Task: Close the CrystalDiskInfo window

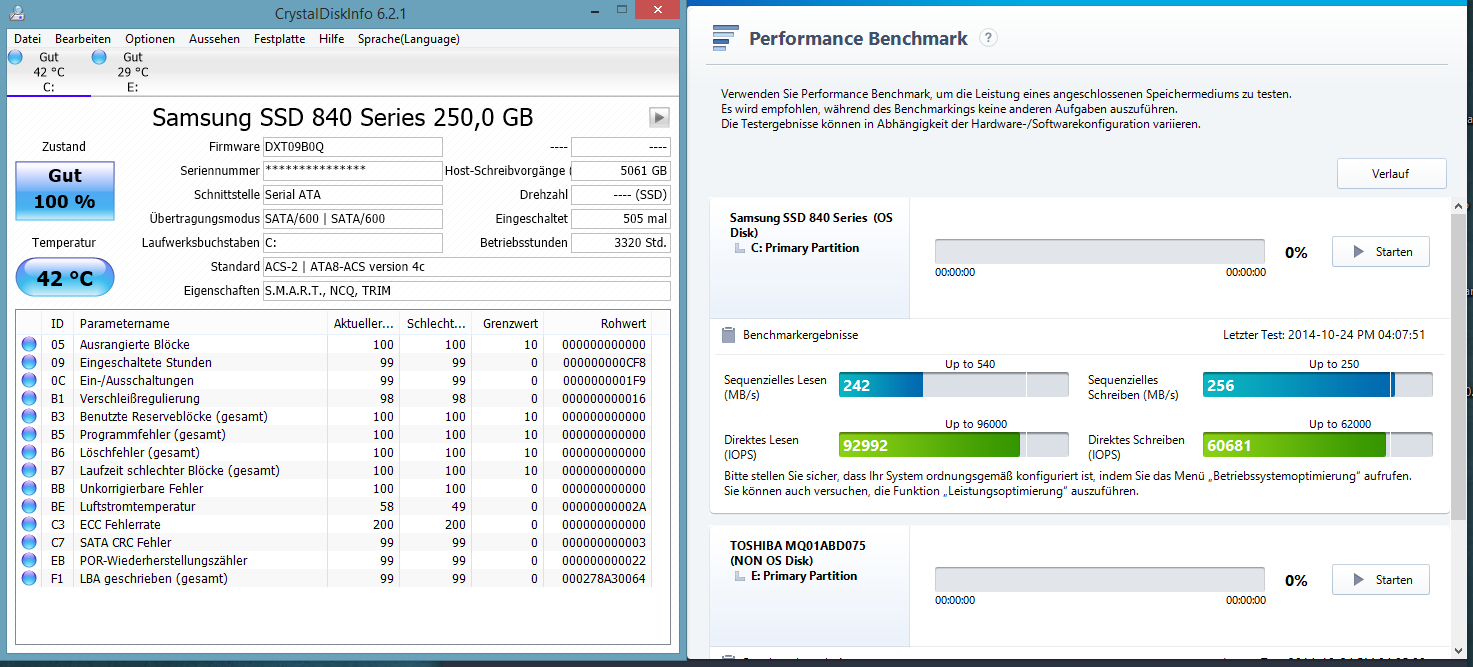Action: [x=656, y=11]
